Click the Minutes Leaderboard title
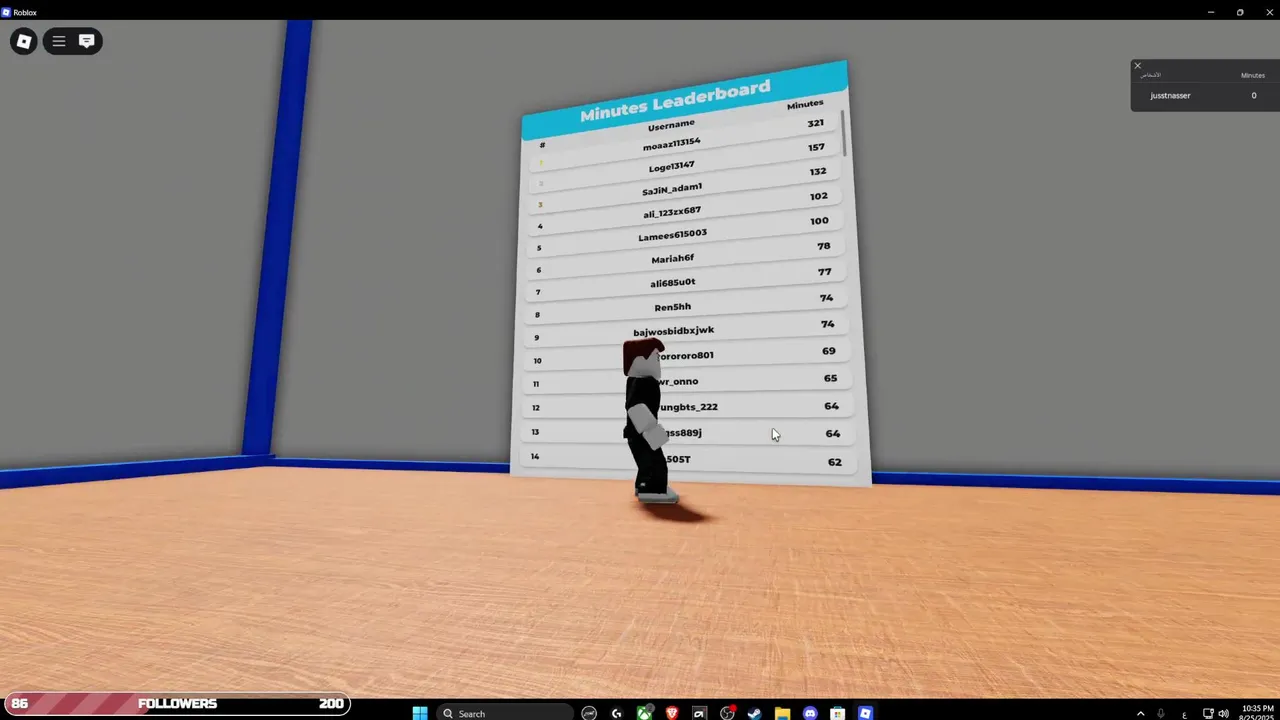 point(675,101)
